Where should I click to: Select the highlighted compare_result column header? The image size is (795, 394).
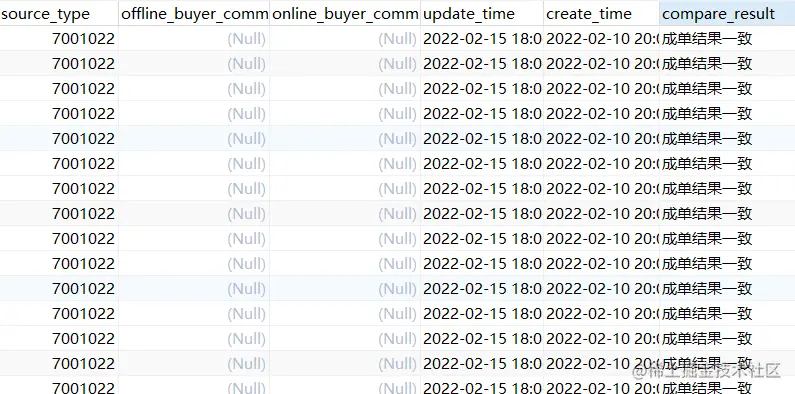727,14
